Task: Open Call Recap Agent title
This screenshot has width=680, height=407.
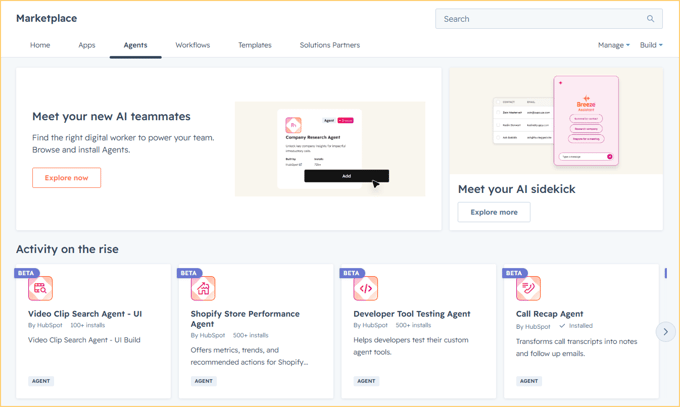Action: pos(549,314)
